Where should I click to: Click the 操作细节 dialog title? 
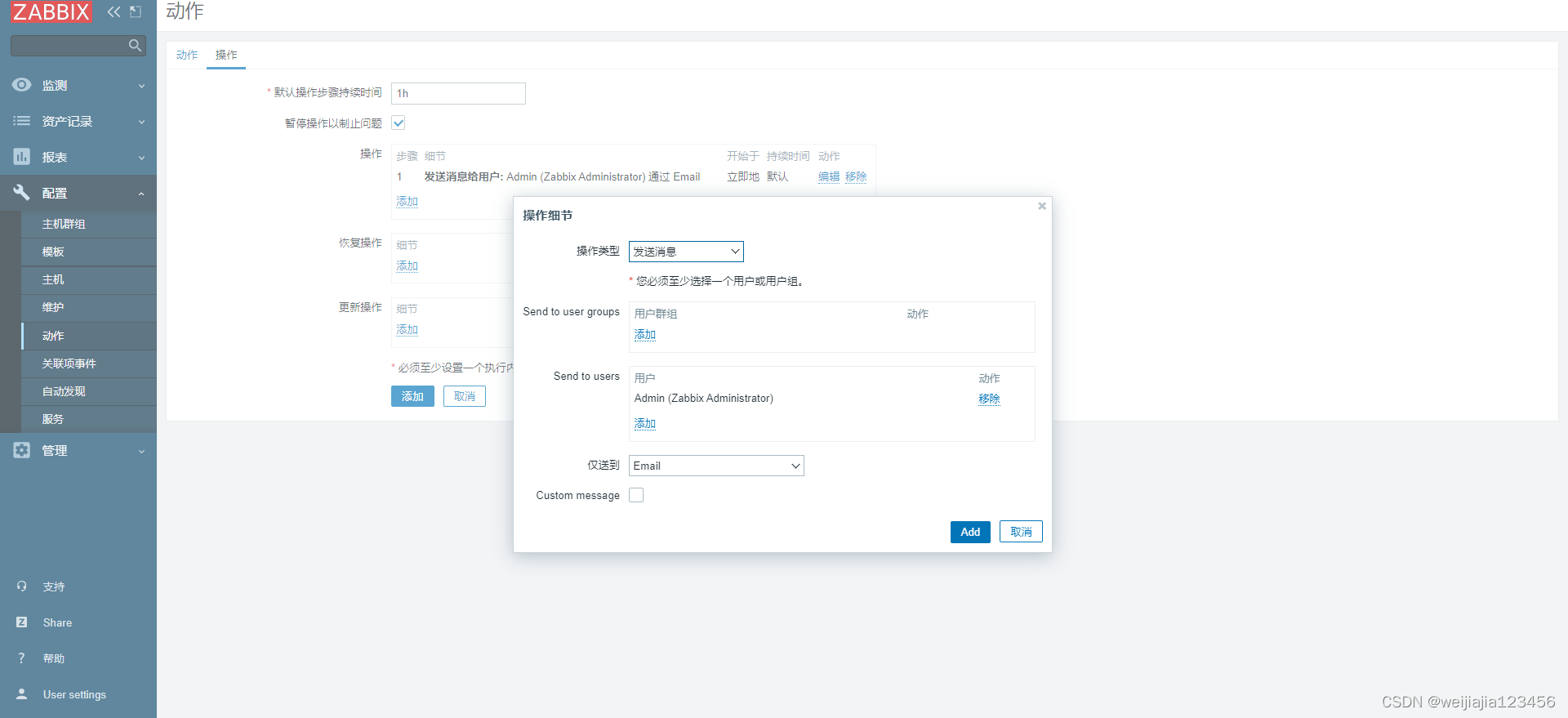[548, 216]
